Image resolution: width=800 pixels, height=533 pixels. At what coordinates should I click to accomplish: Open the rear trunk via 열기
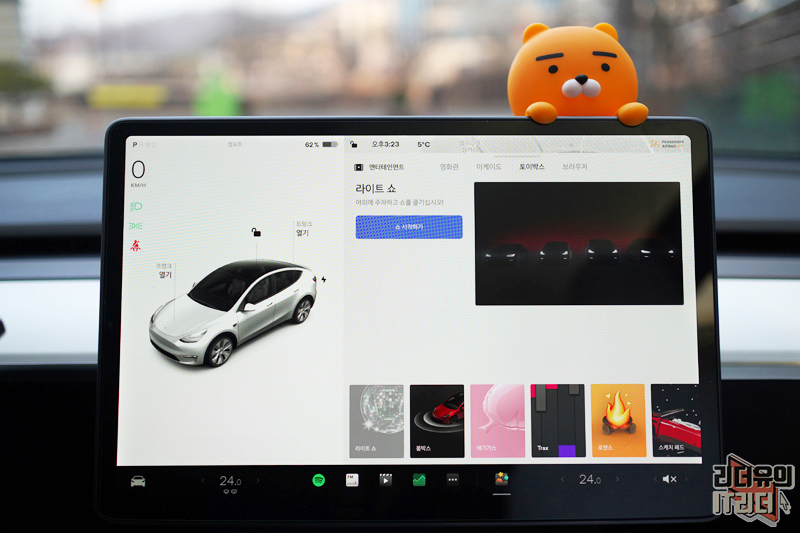click(303, 233)
